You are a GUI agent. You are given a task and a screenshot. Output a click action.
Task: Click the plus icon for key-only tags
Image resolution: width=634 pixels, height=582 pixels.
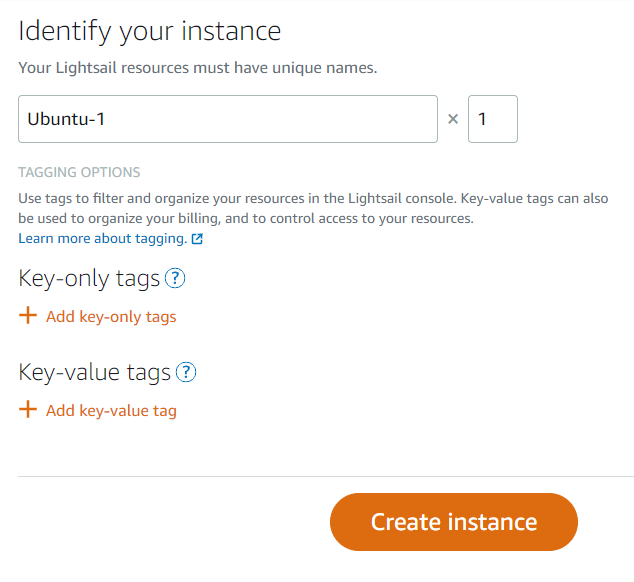click(28, 315)
